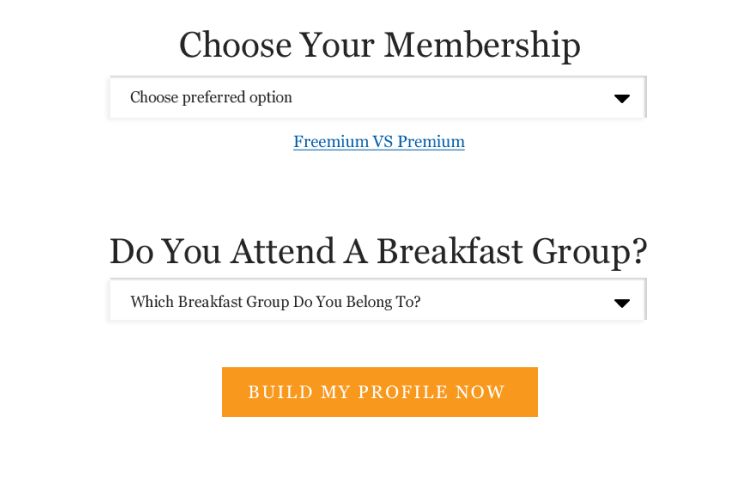Click the Build My Profile Now button

click(x=380, y=392)
